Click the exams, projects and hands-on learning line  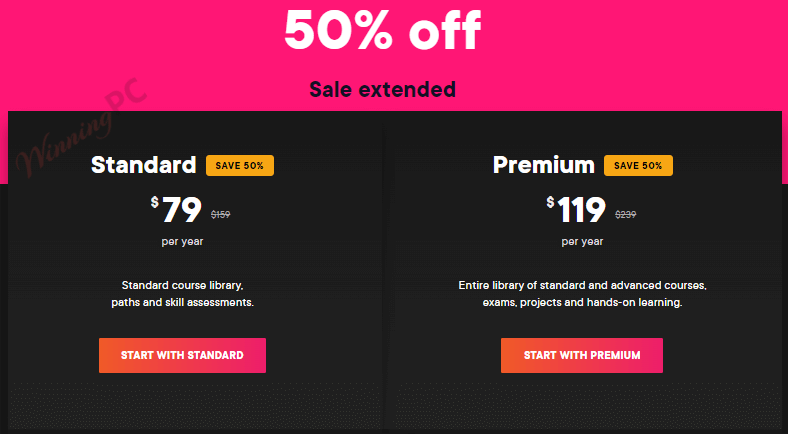point(582,302)
